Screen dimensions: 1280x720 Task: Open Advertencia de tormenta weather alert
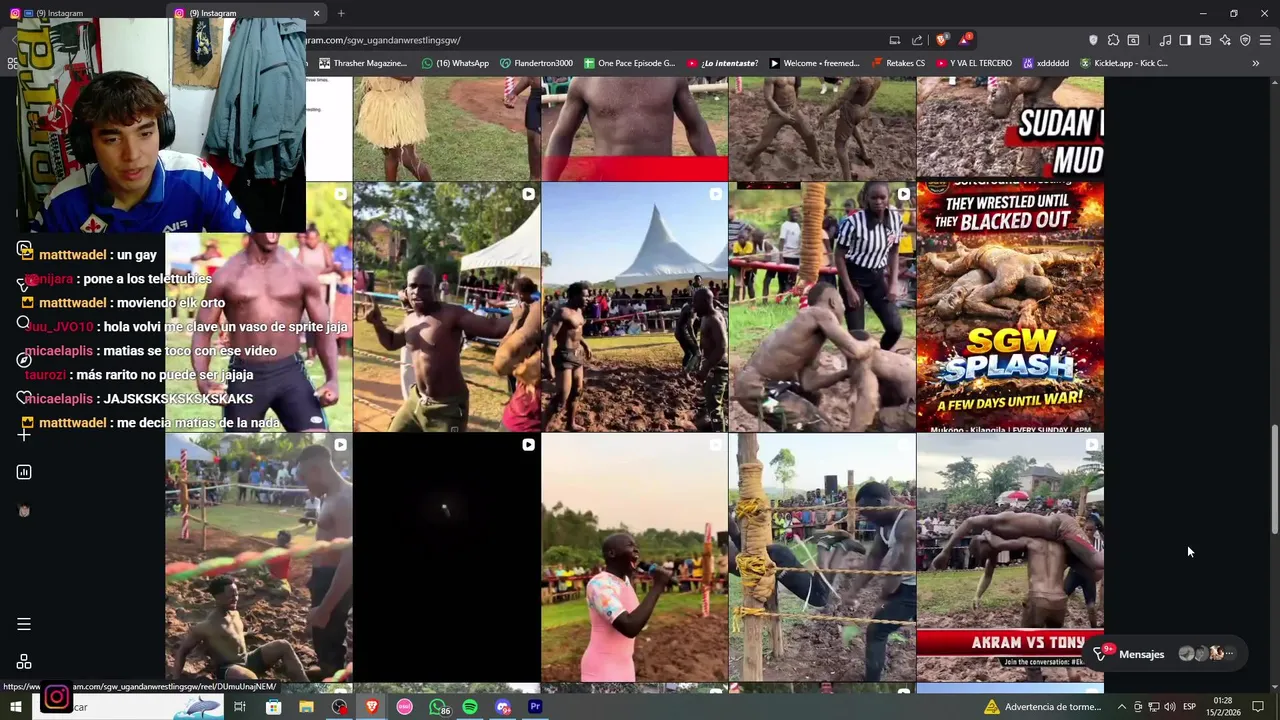tap(1042, 707)
